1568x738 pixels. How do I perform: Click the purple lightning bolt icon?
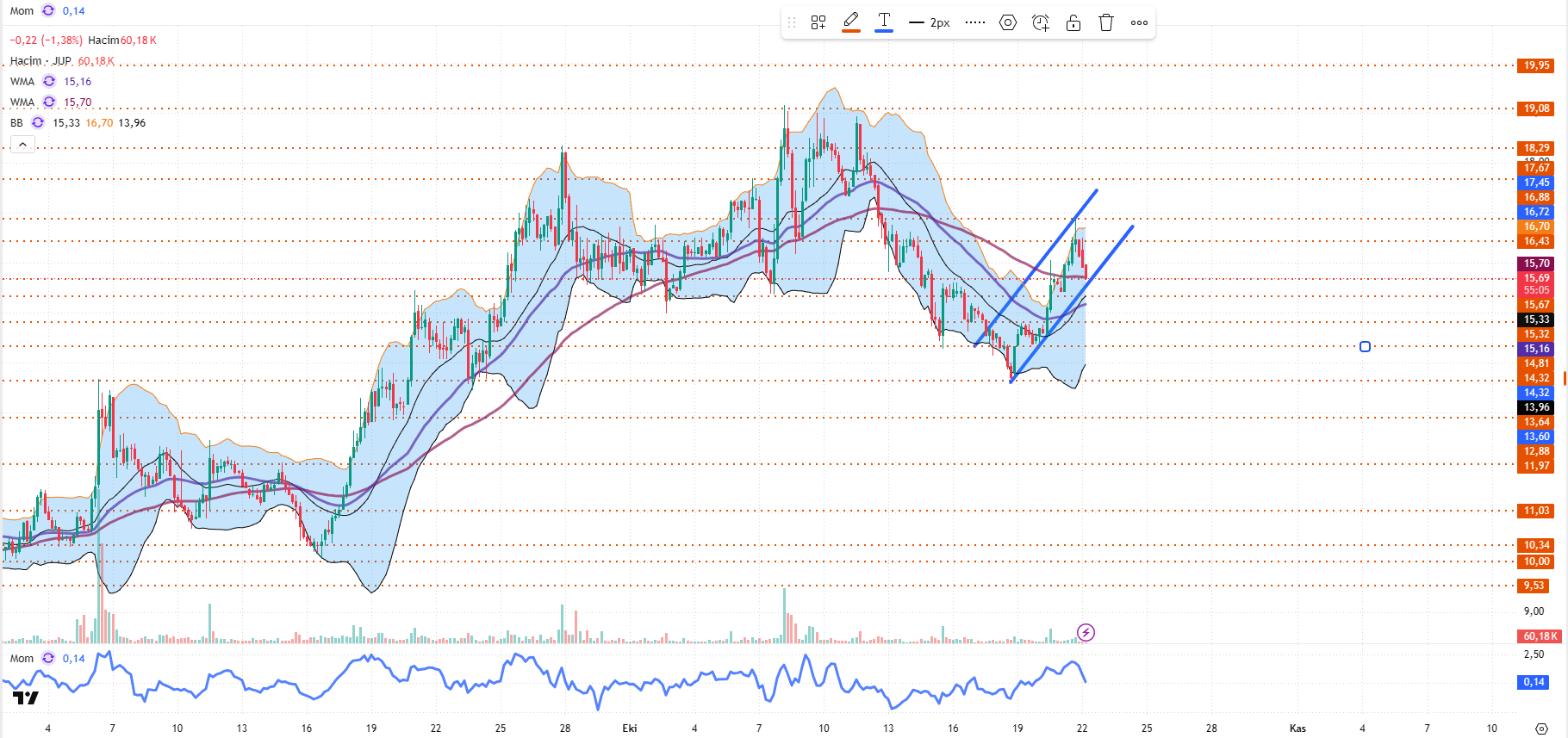(1086, 633)
